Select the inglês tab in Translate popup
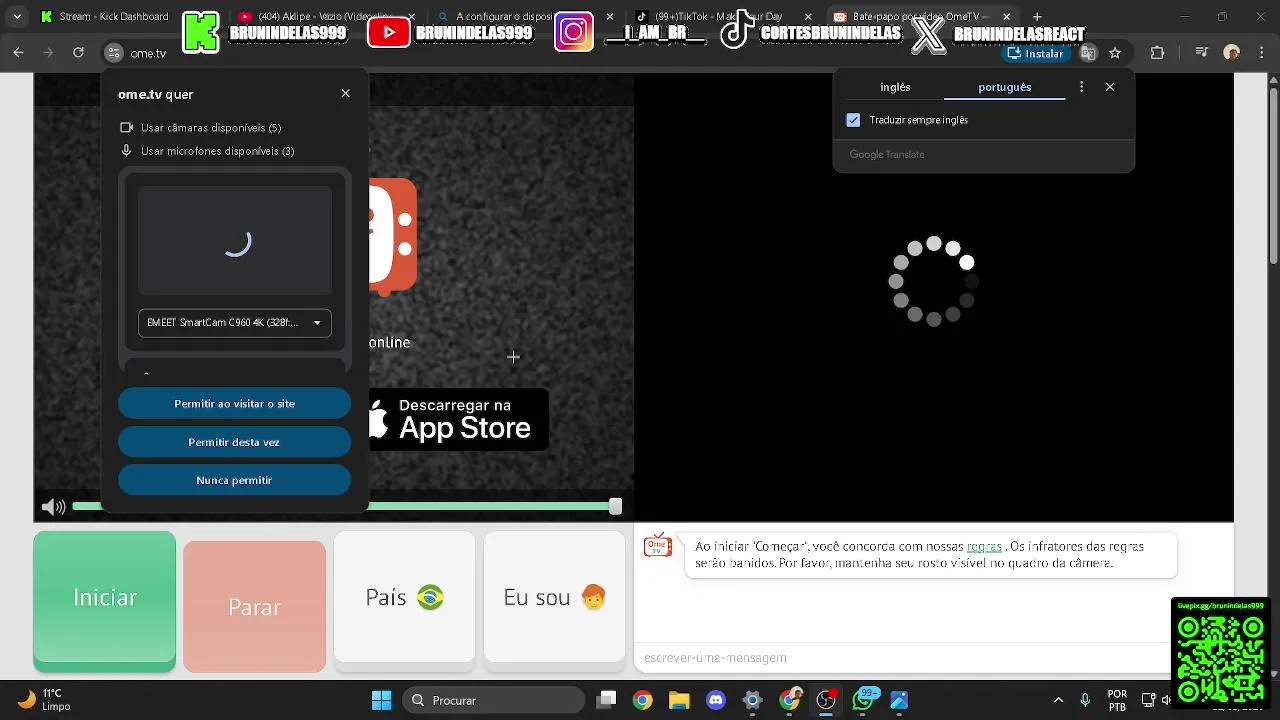This screenshot has height=720, width=1280. pyautogui.click(x=895, y=87)
